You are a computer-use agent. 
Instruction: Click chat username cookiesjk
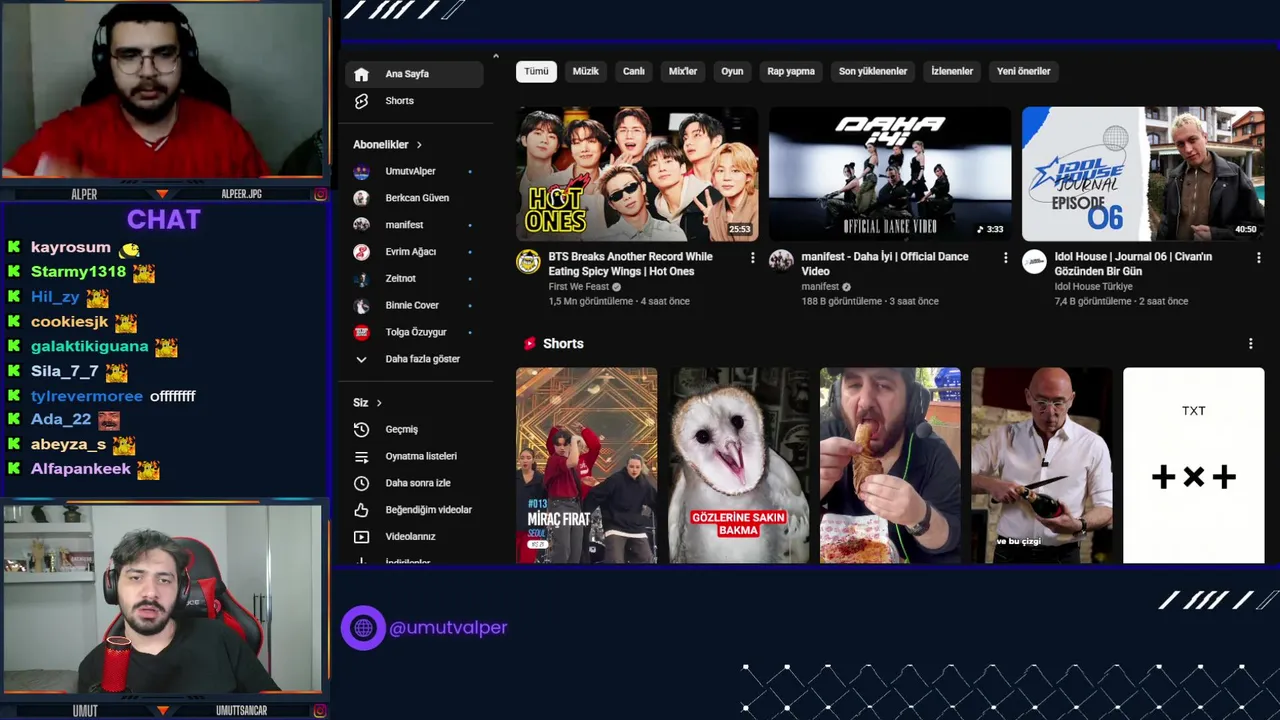[x=70, y=322]
